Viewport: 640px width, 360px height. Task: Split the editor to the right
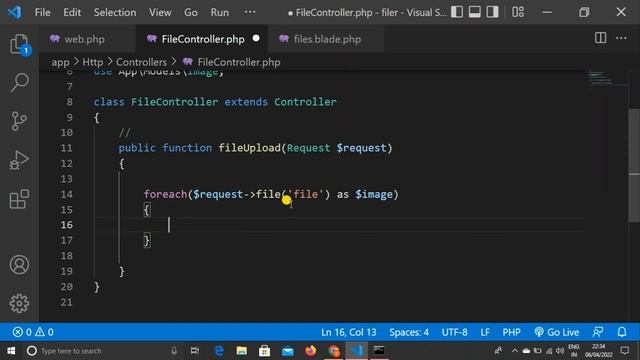coord(600,38)
